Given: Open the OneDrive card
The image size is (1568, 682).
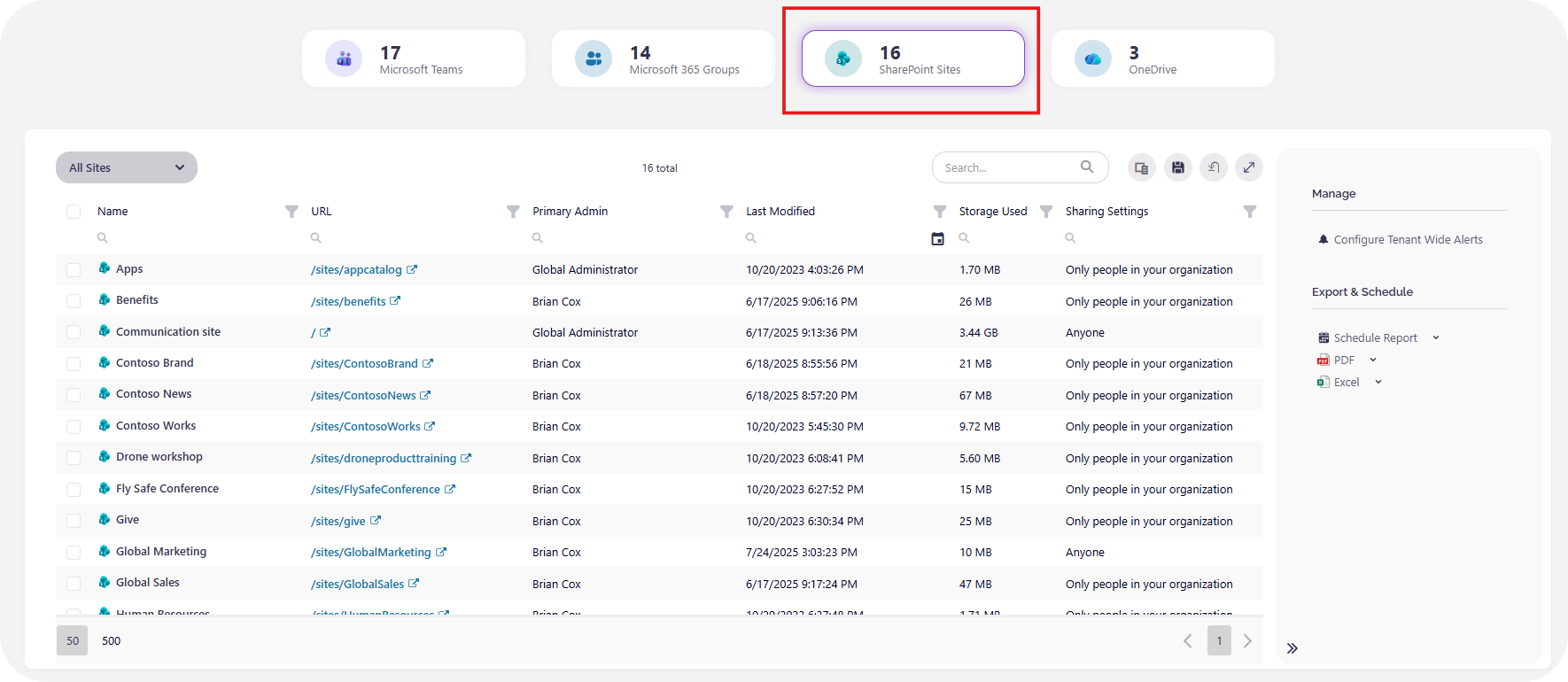Looking at the screenshot, I should 1163,58.
